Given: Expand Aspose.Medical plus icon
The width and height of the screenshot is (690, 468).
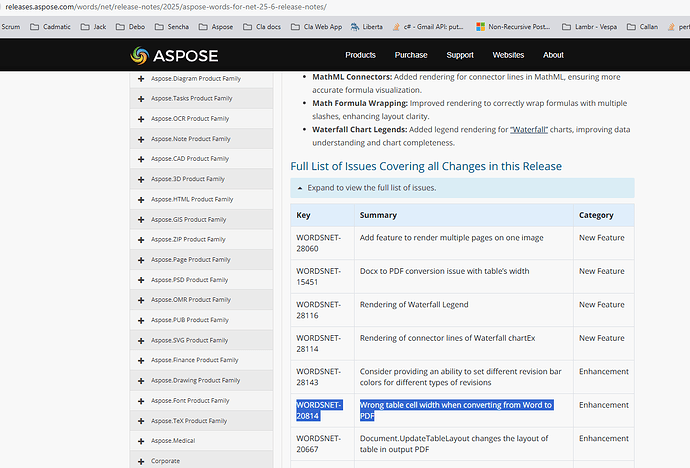Looking at the screenshot, I should (x=141, y=441).
